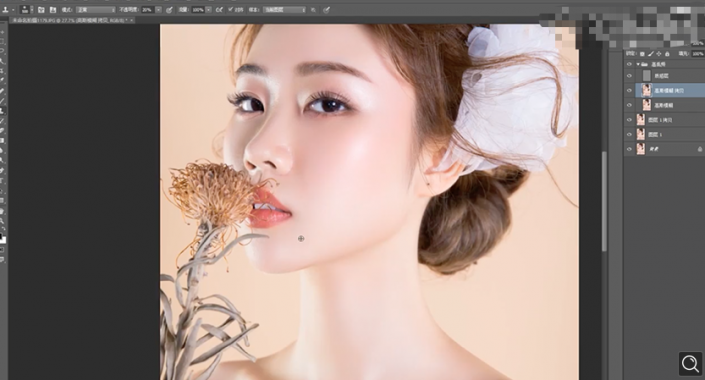
Task: Hide the 图层 1 拷贝 layer
Action: click(x=629, y=120)
